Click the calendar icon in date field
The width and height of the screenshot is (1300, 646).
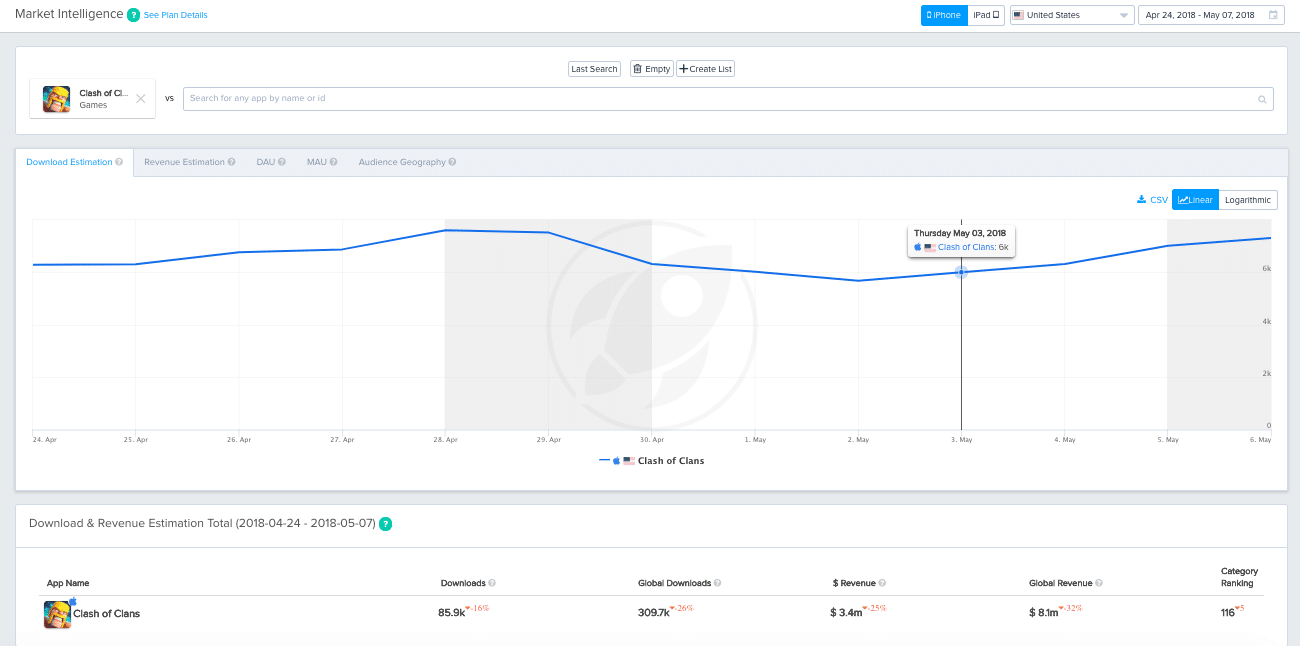(1273, 15)
